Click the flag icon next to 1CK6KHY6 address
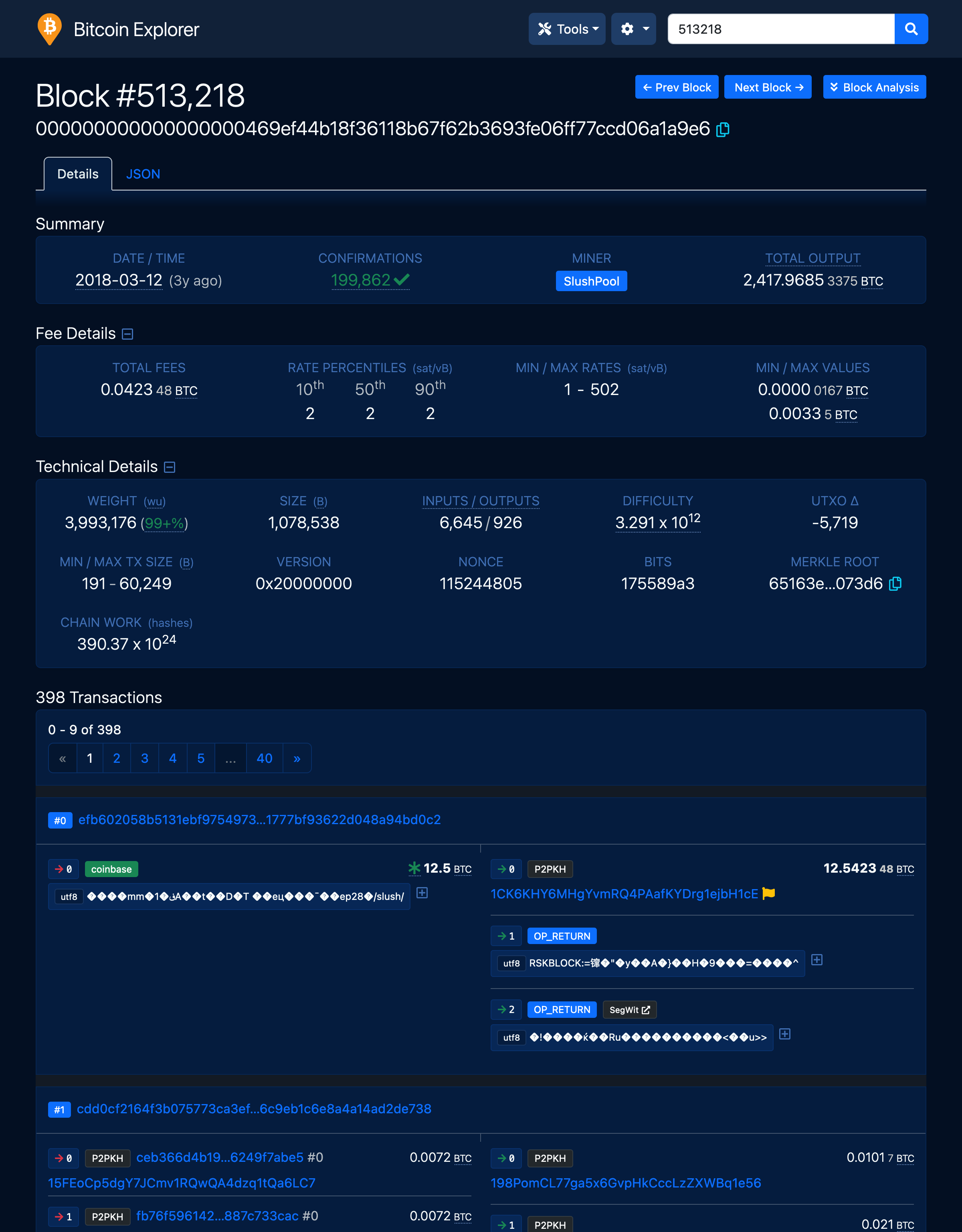This screenshot has height=1232, width=962. pos(768,894)
